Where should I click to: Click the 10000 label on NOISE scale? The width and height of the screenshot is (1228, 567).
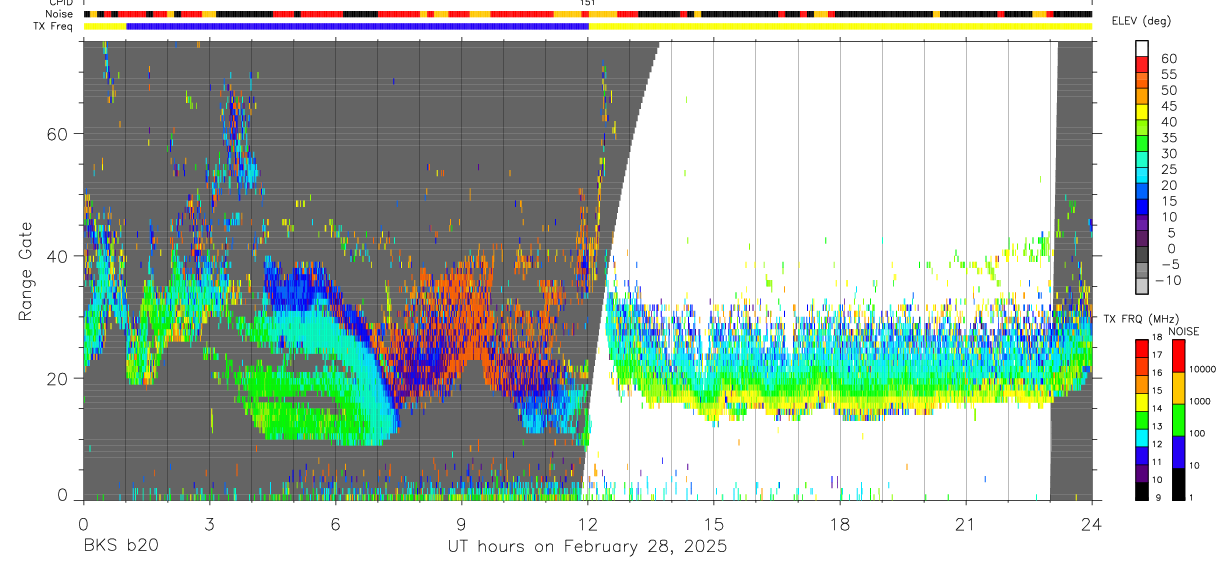coord(1204,370)
